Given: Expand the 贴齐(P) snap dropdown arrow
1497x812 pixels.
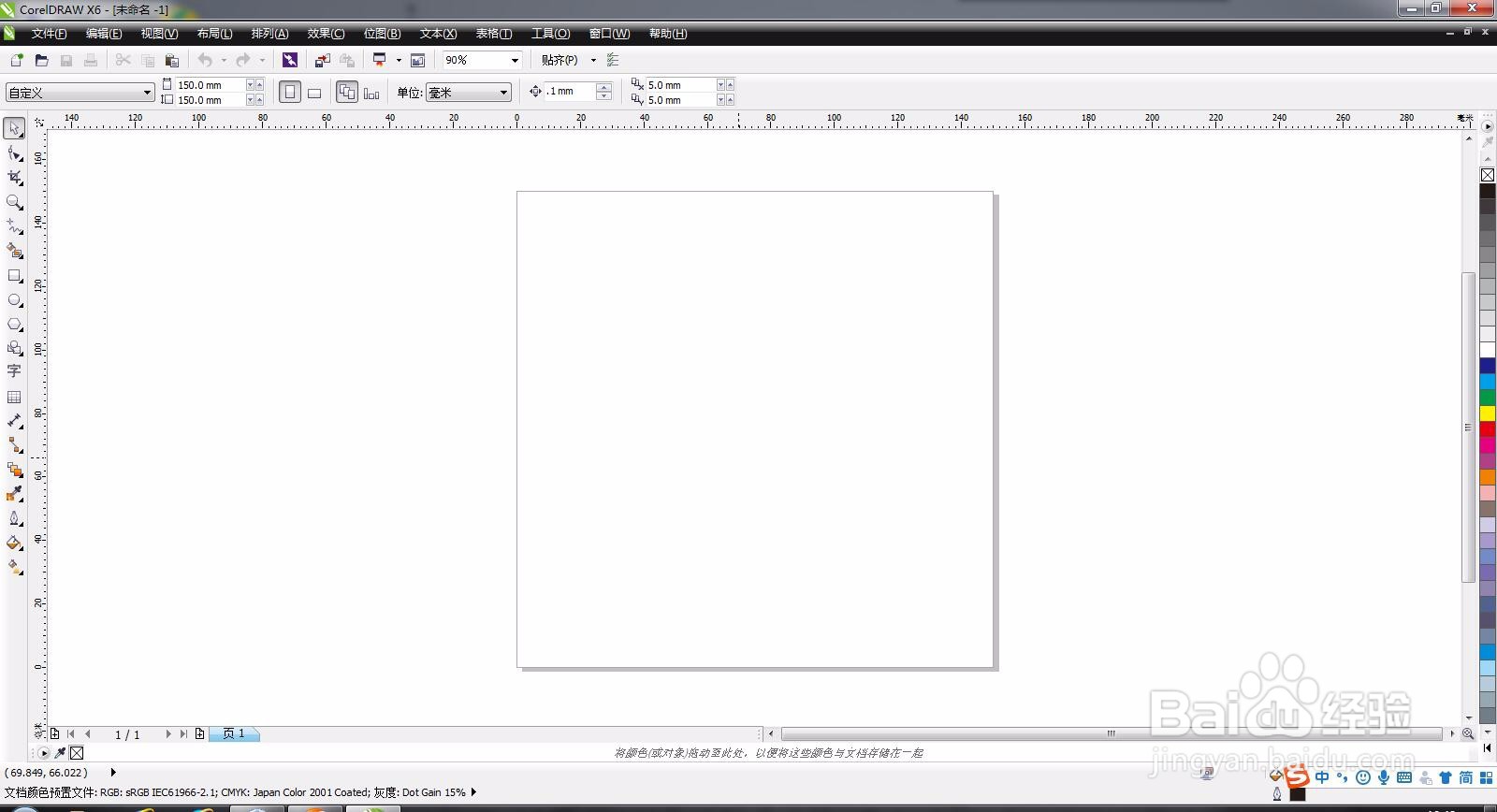Looking at the screenshot, I should pyautogui.click(x=593, y=60).
